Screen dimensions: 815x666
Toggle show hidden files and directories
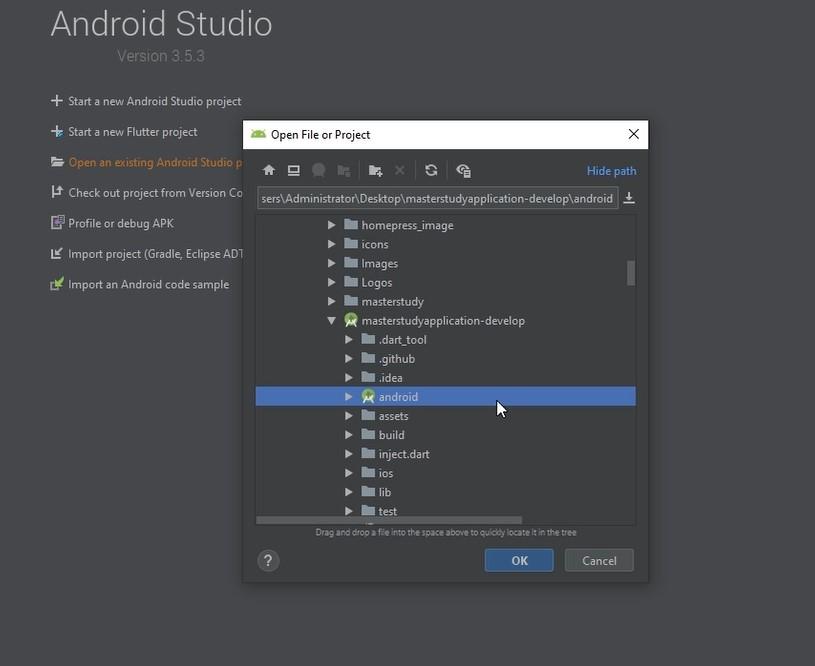[463, 171]
